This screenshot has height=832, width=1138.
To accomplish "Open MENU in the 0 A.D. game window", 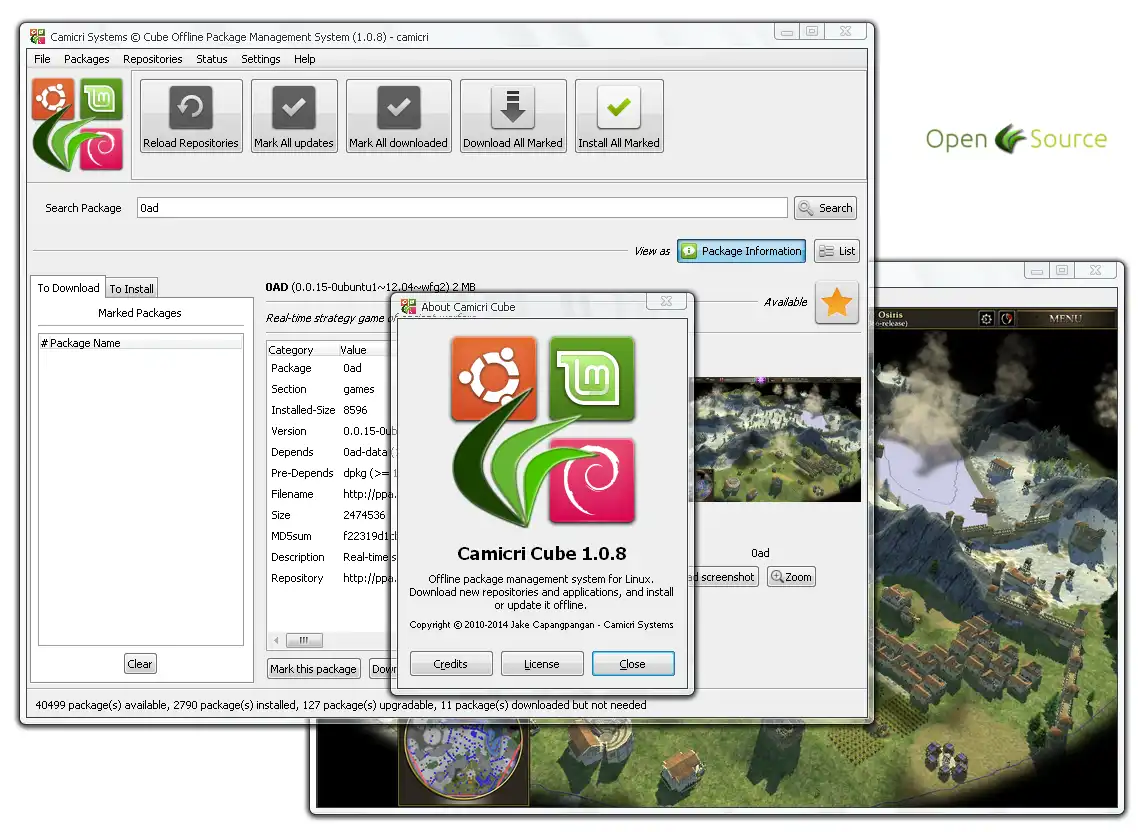I will 1065,319.
